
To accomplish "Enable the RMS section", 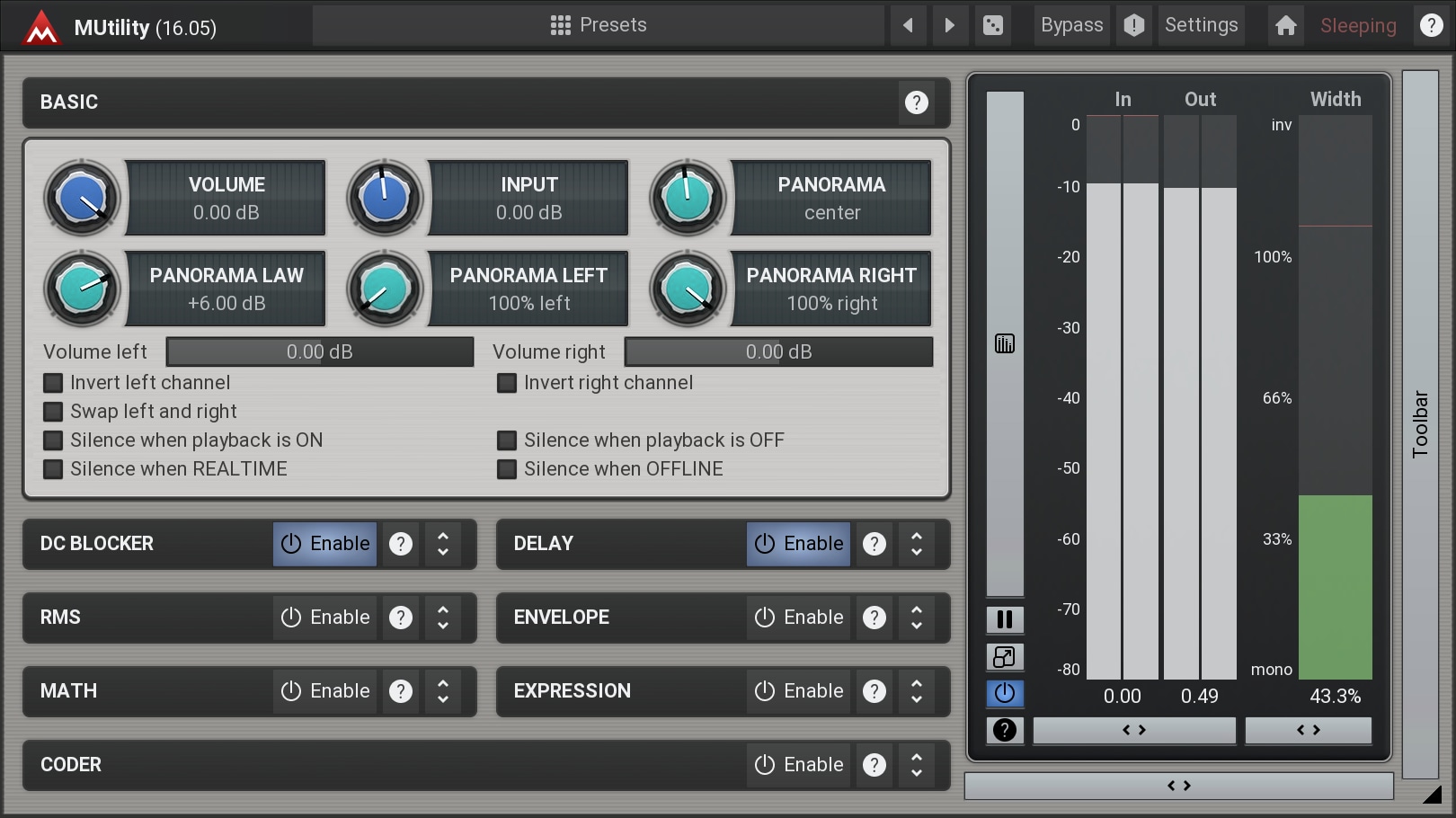I will tap(325, 618).
